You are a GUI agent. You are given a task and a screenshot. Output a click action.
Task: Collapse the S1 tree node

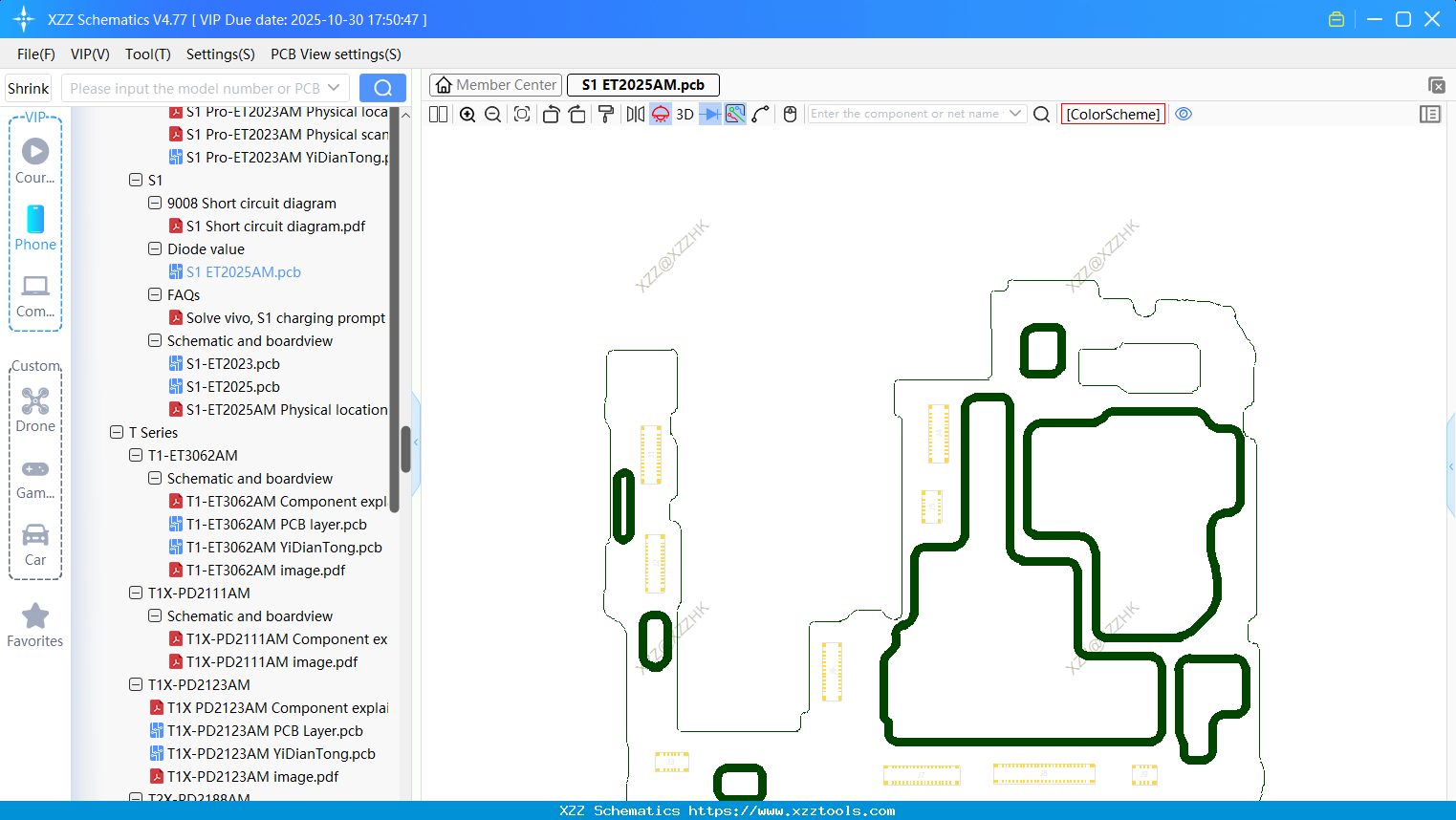tap(136, 180)
